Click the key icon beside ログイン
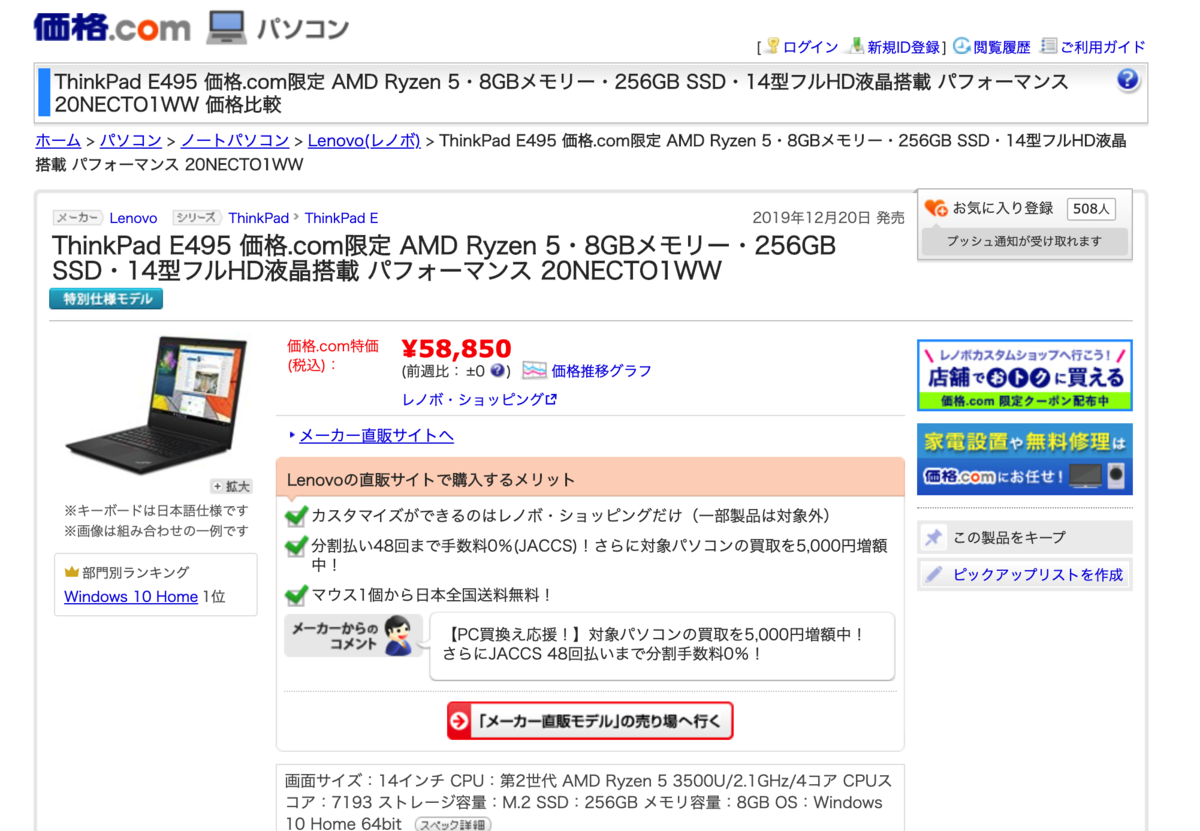 (x=772, y=46)
